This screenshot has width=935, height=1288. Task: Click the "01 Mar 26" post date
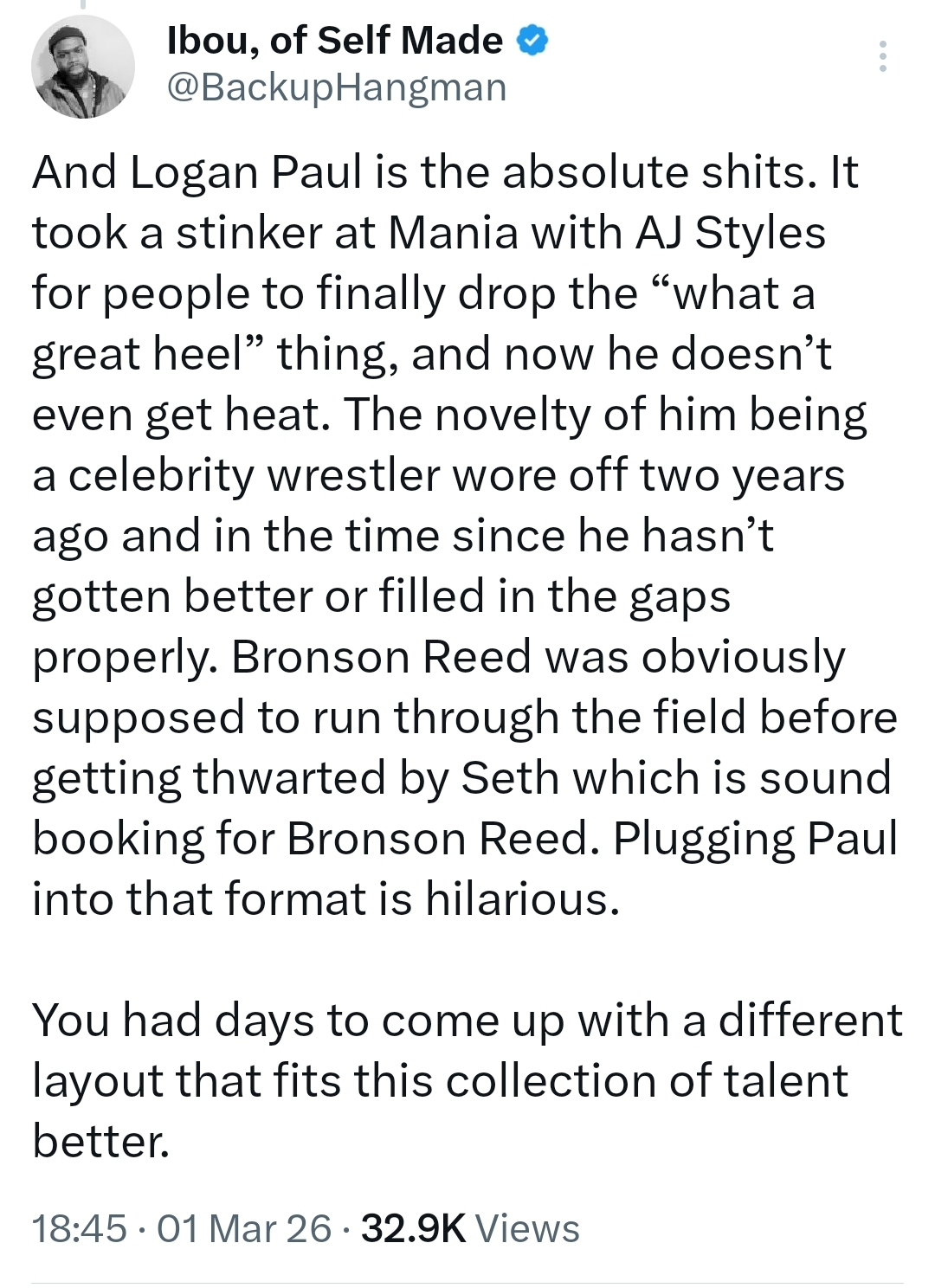(244, 1228)
